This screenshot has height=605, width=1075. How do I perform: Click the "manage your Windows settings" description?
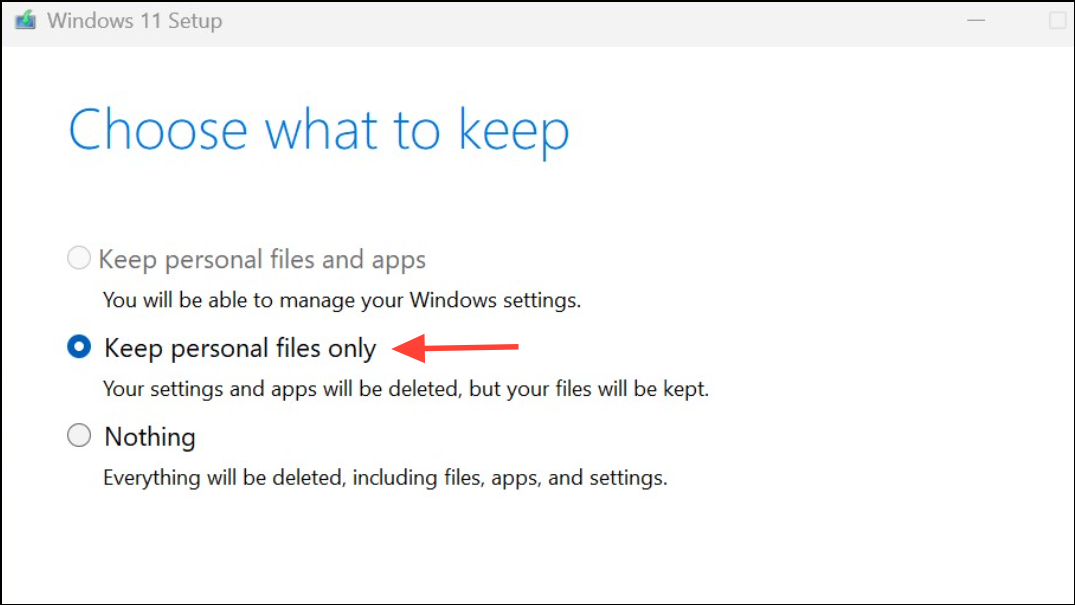[341, 300]
